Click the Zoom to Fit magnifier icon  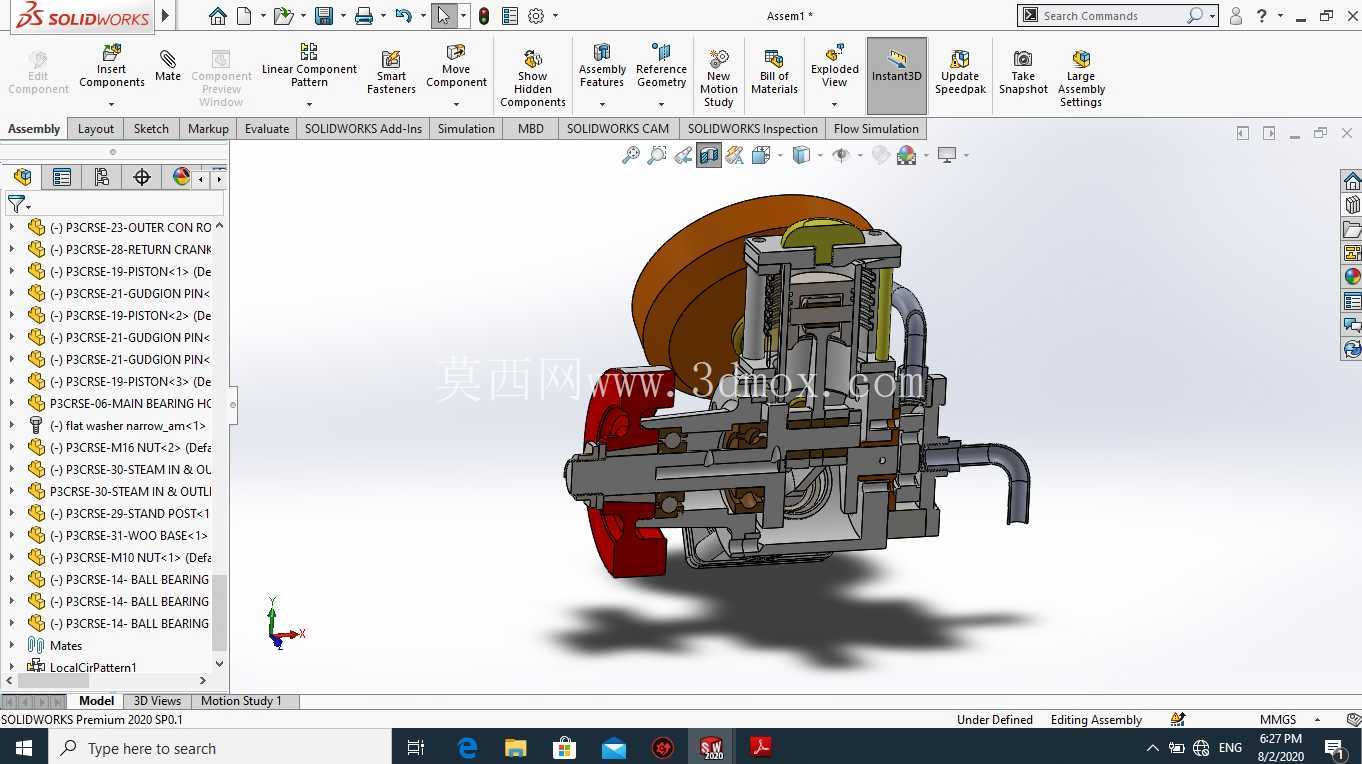point(630,155)
